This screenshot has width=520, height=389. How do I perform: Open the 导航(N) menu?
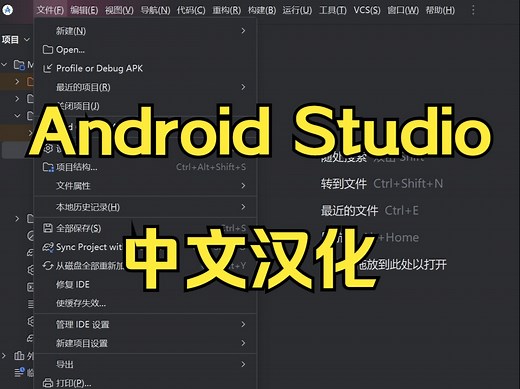click(x=155, y=10)
